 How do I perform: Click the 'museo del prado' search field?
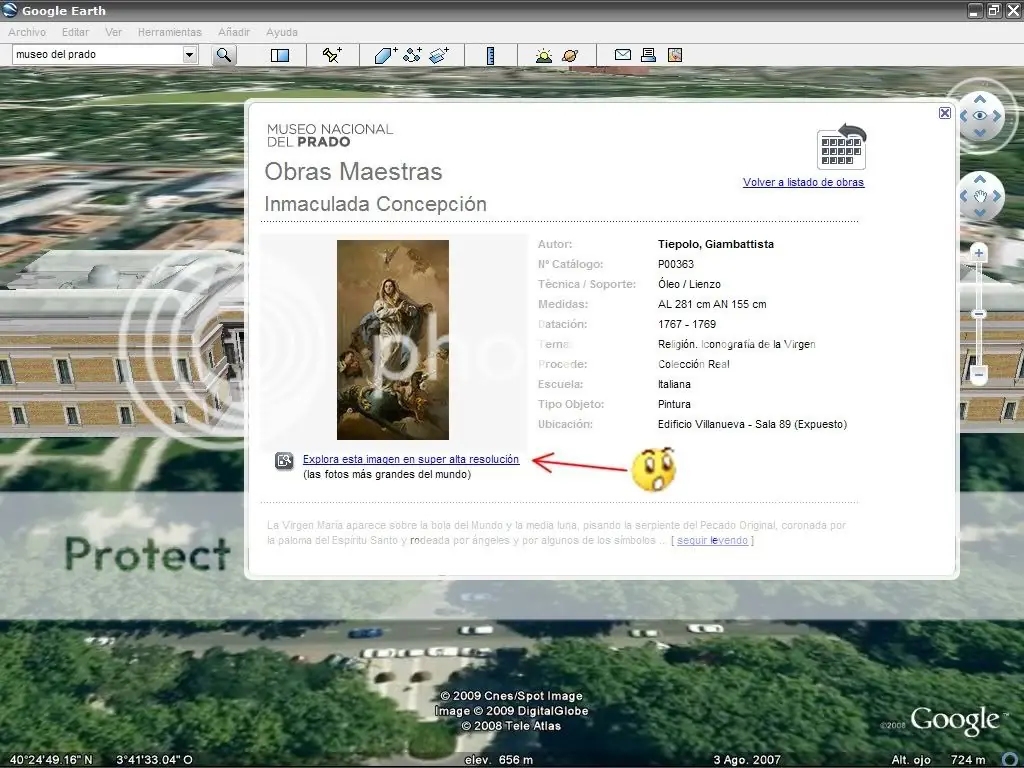[98, 55]
